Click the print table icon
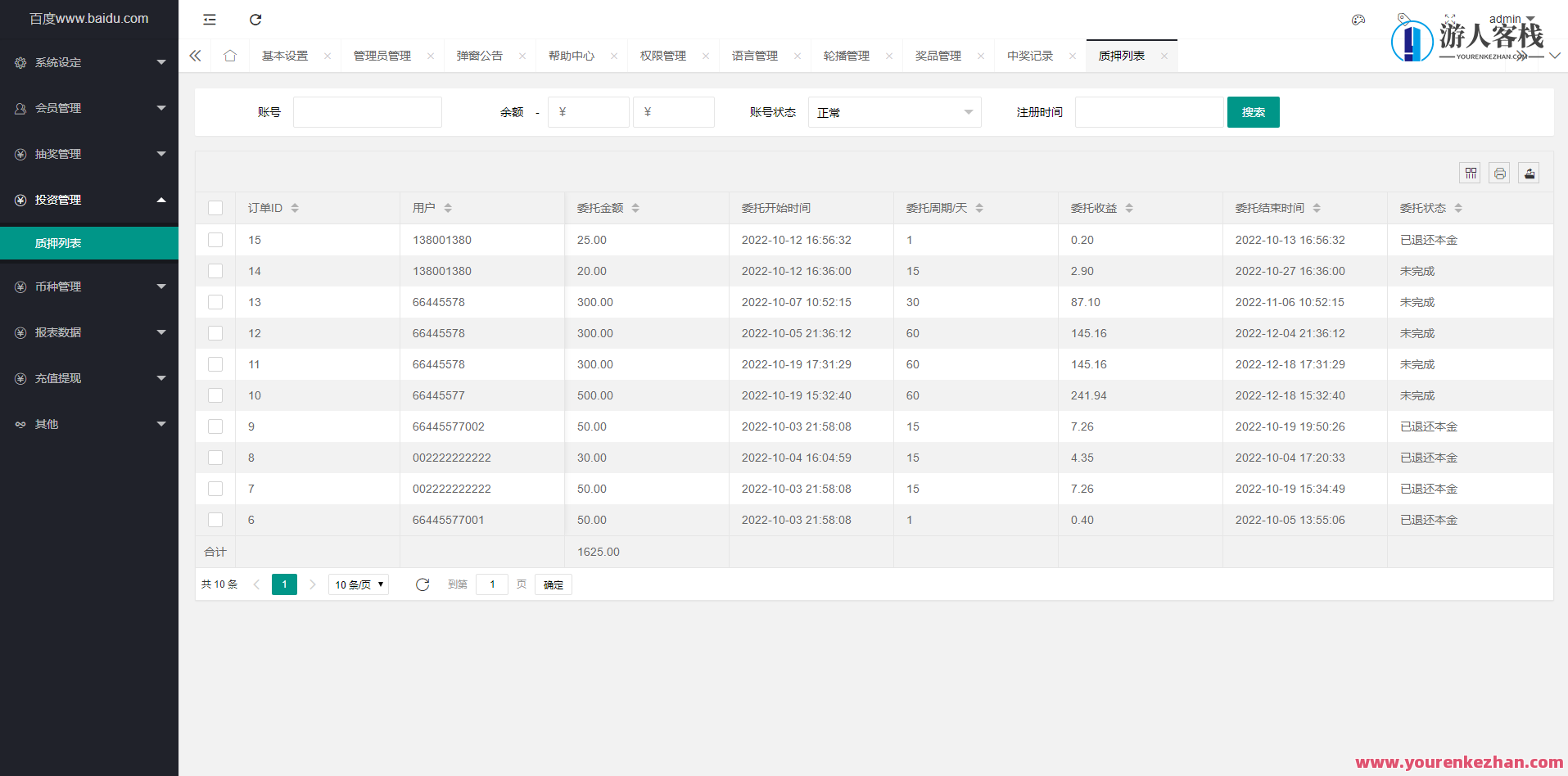 pos(1499,173)
